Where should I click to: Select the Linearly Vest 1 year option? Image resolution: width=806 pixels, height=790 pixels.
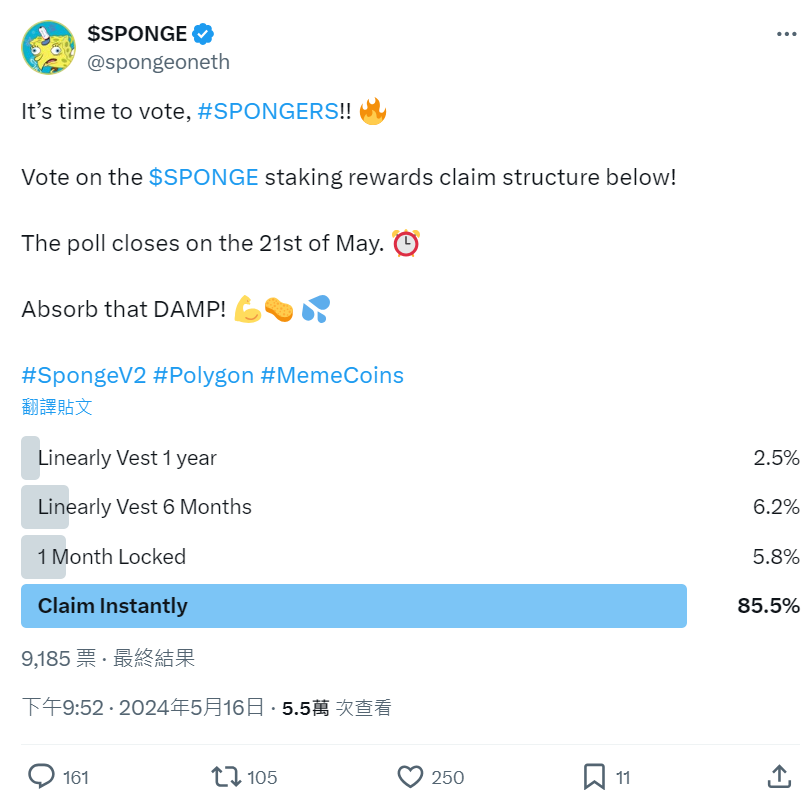(127, 458)
